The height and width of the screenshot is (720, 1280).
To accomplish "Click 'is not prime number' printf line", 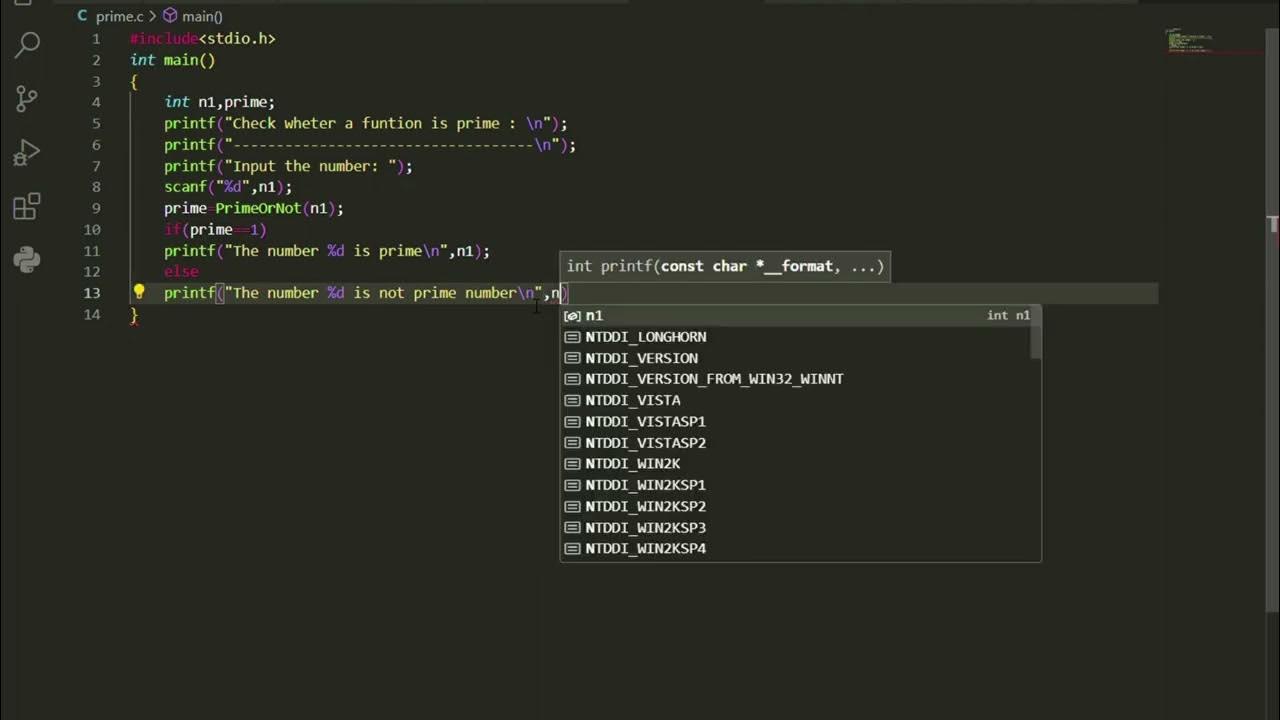I will pyautogui.click(x=366, y=293).
